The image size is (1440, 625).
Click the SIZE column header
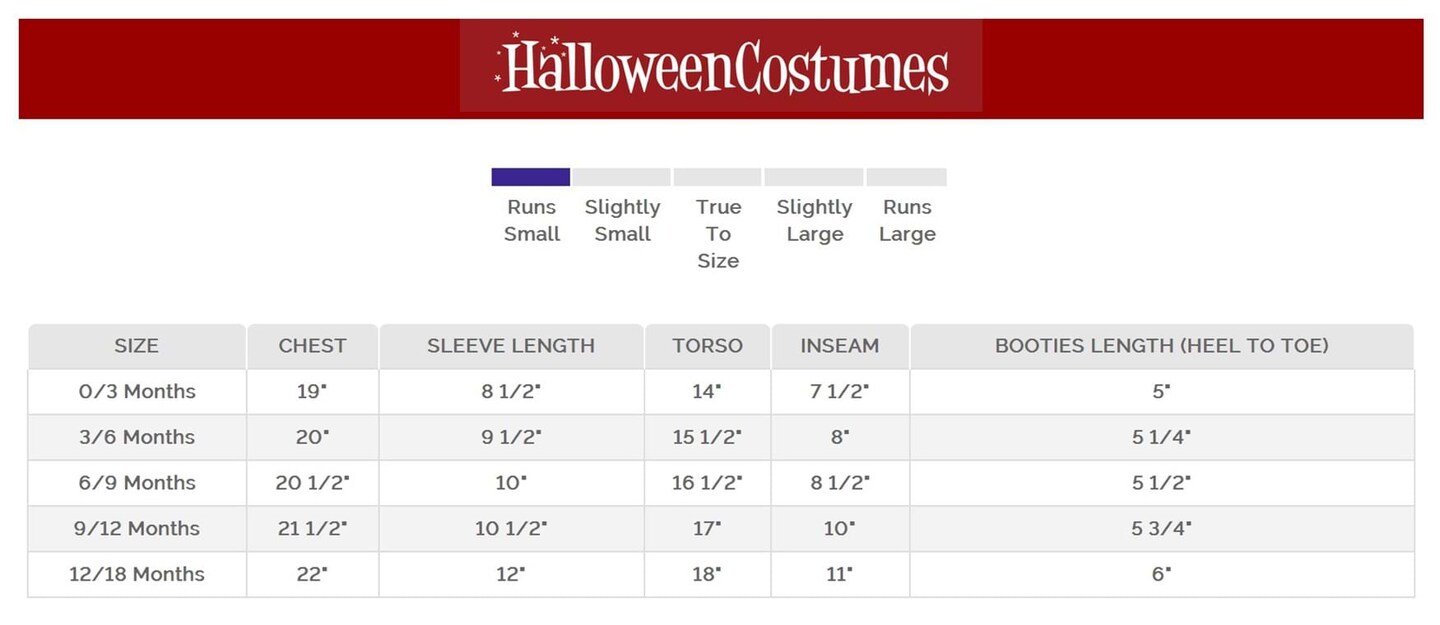coord(136,346)
